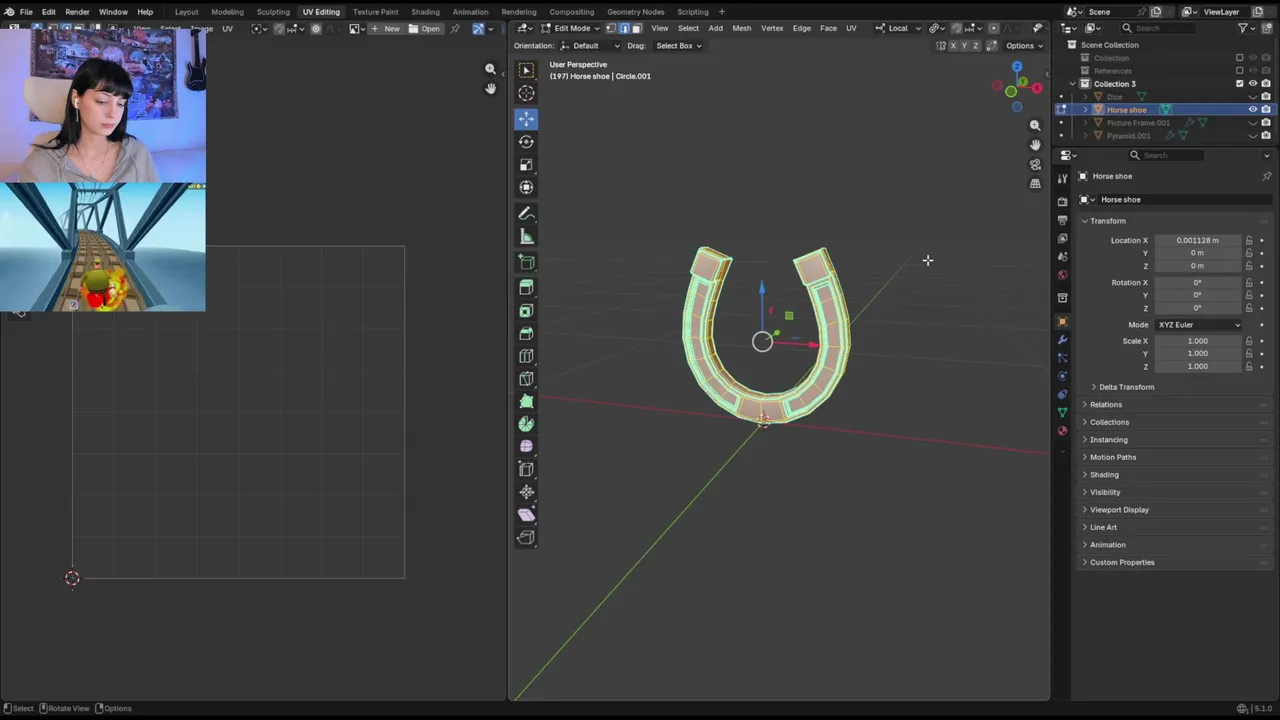The width and height of the screenshot is (1280, 720).
Task: Open the Tool properties tab
Action: coord(1062,180)
